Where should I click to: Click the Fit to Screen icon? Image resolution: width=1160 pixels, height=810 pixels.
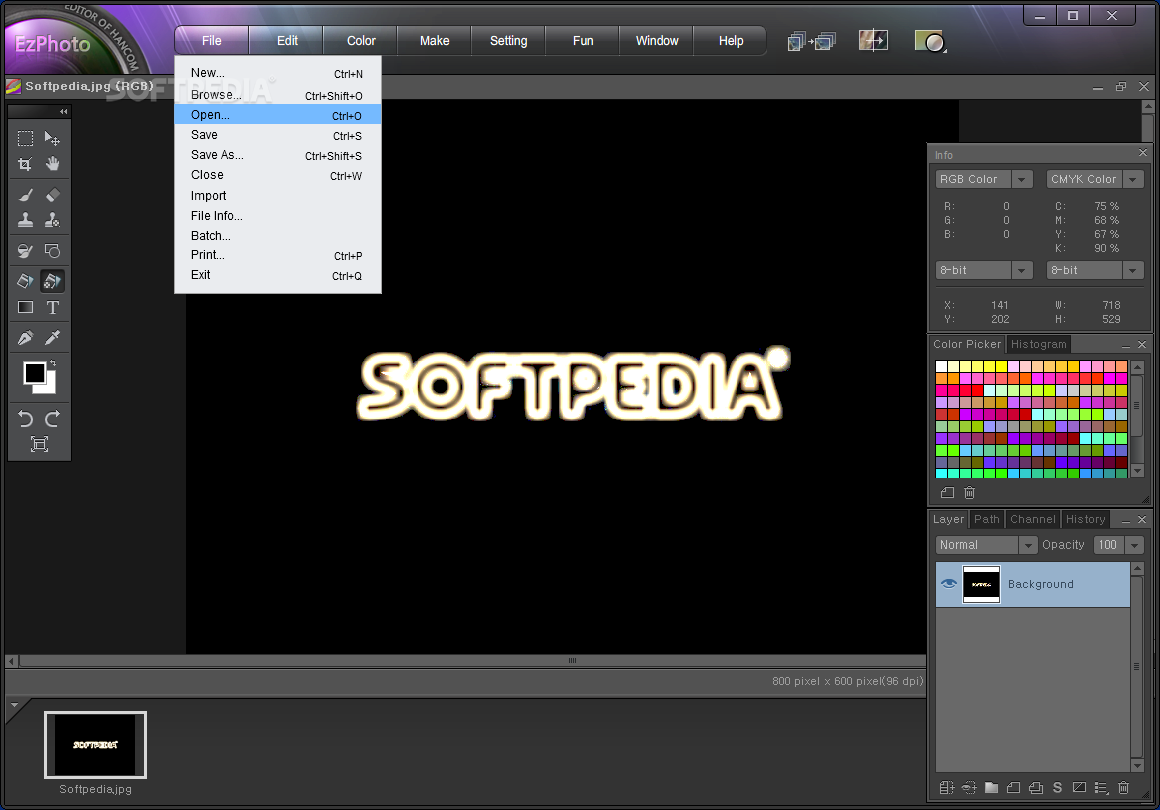[39, 444]
